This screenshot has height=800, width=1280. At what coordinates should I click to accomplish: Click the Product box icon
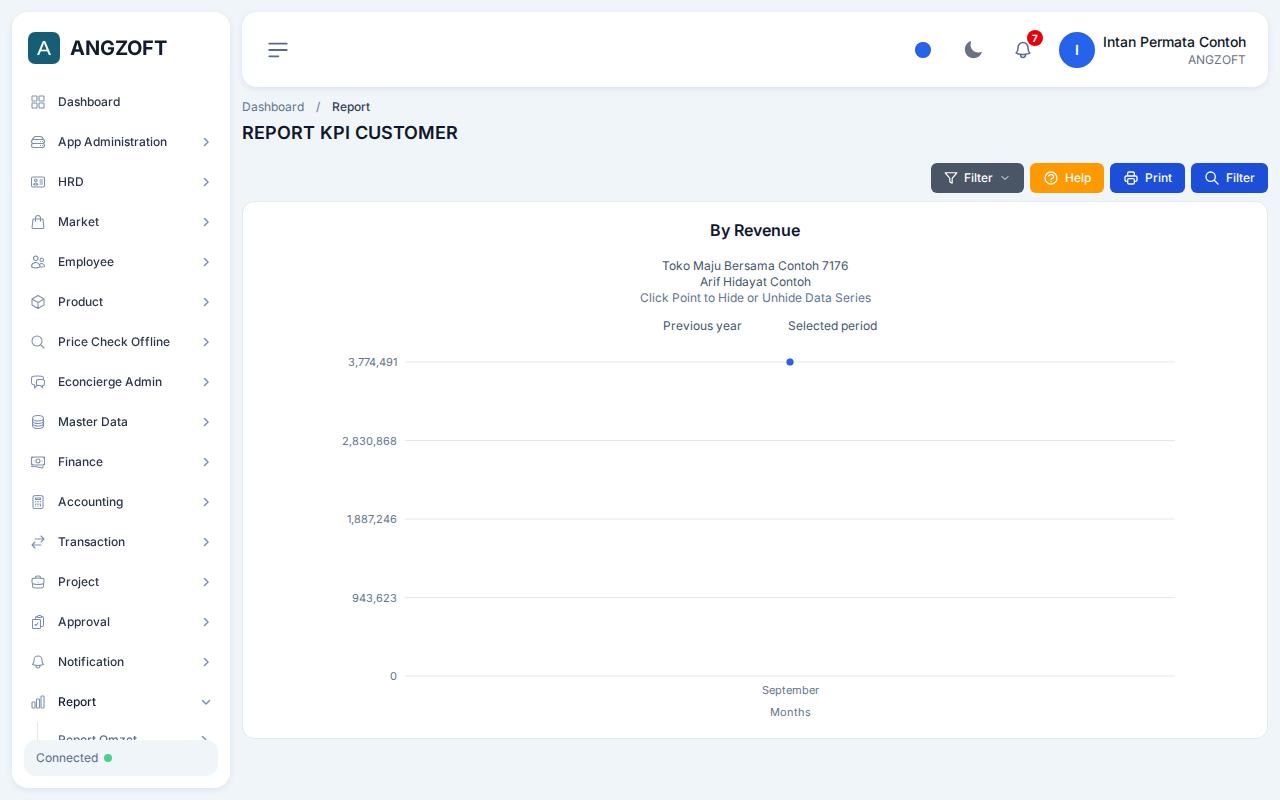[x=38, y=302]
